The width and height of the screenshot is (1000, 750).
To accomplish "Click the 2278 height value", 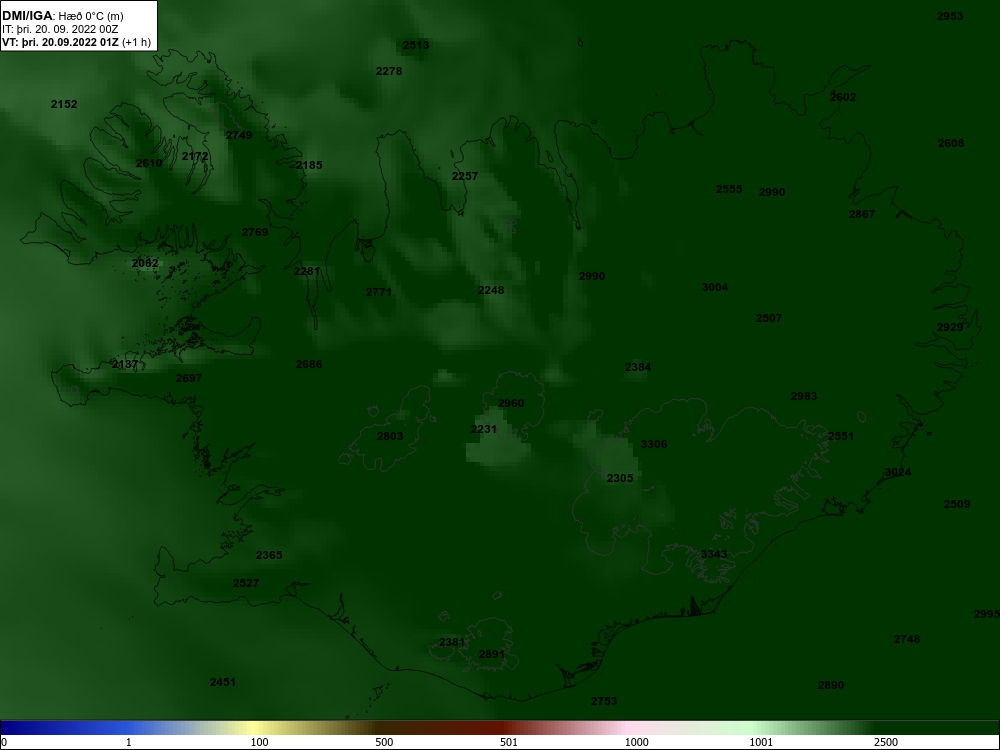I will pyautogui.click(x=389, y=71).
